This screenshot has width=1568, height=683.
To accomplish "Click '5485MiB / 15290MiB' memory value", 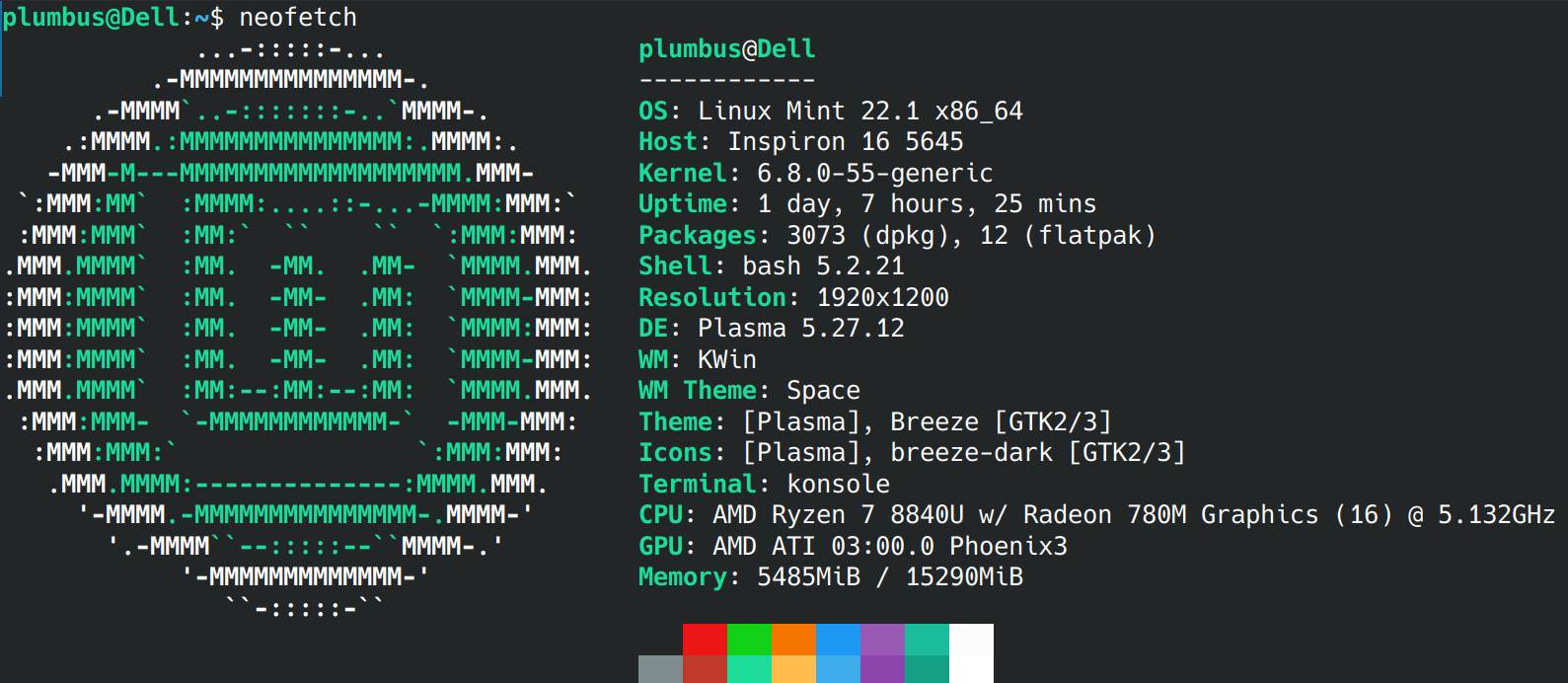I will click(890, 576).
